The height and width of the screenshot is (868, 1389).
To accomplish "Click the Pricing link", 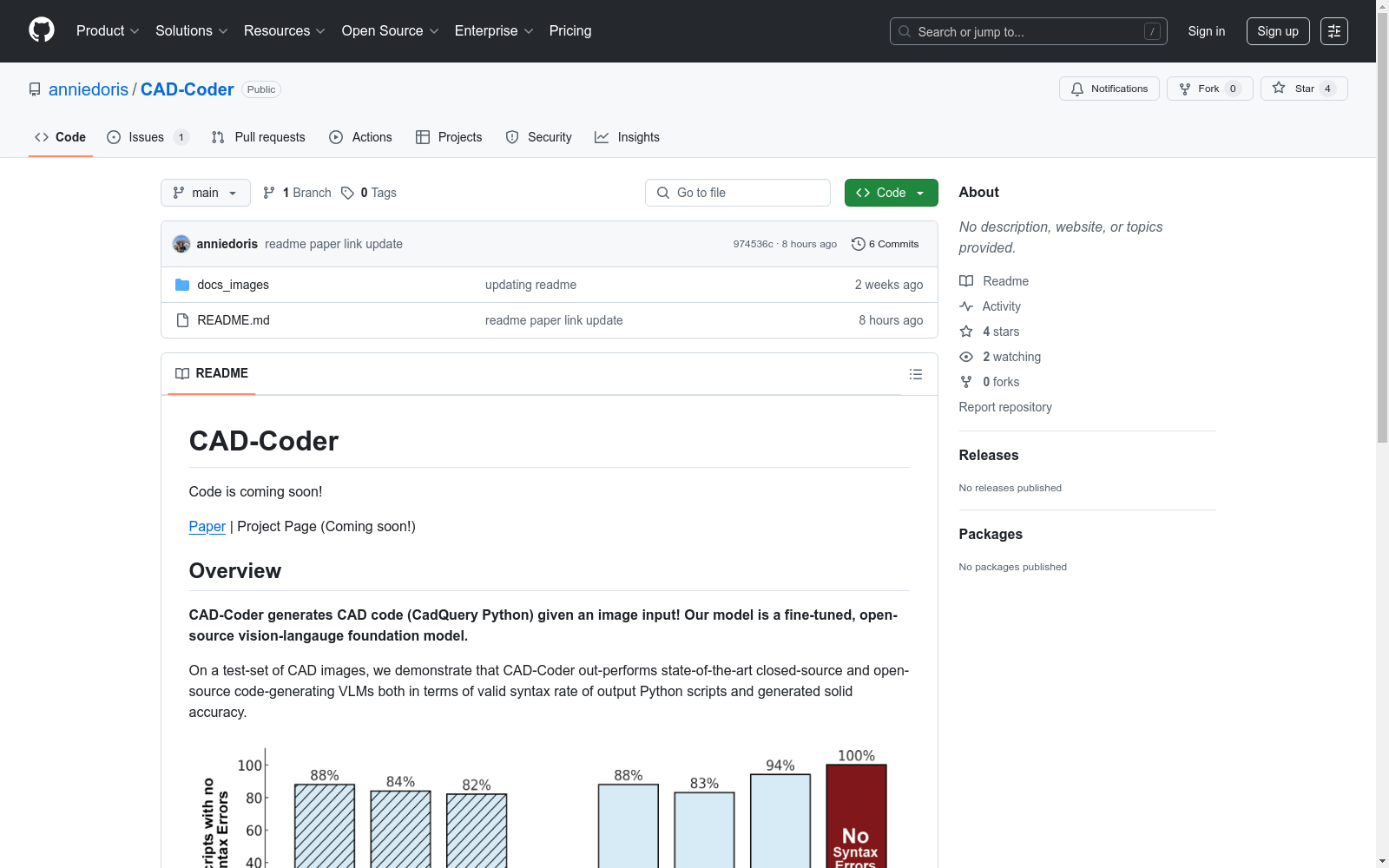I will pos(570,30).
